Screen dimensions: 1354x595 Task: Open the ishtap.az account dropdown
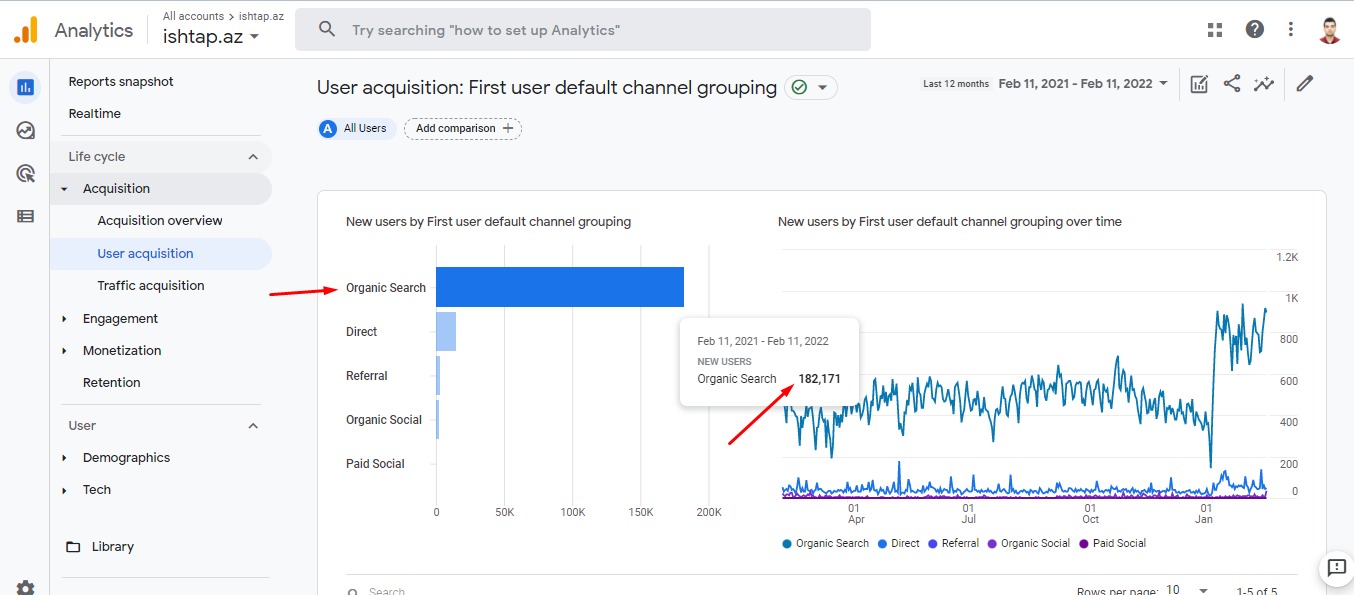pyautogui.click(x=212, y=37)
